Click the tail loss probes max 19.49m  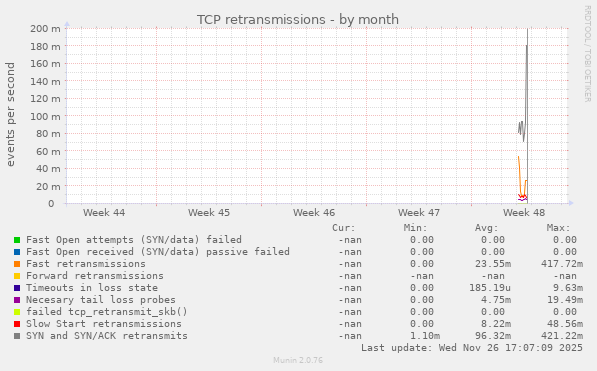point(565,300)
